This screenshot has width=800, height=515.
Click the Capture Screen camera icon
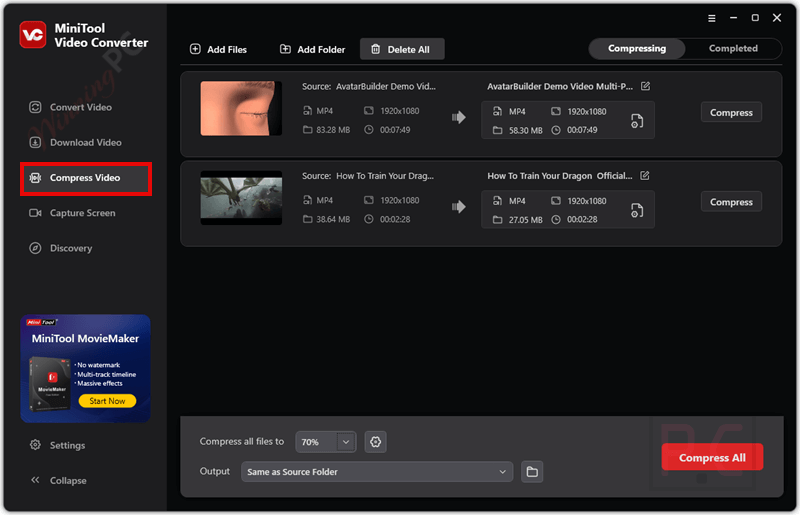[x=35, y=213]
